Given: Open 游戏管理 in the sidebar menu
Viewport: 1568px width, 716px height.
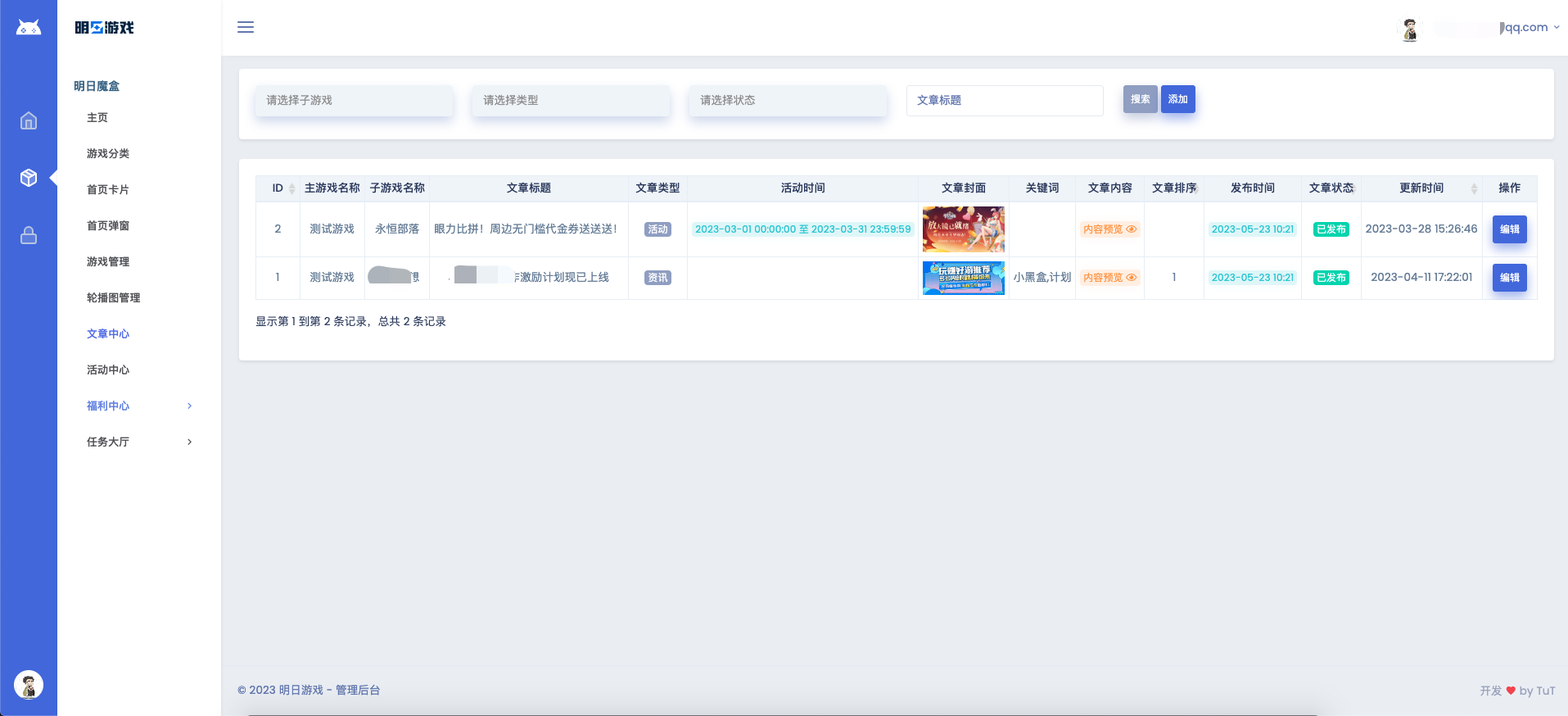Looking at the screenshot, I should 108,261.
